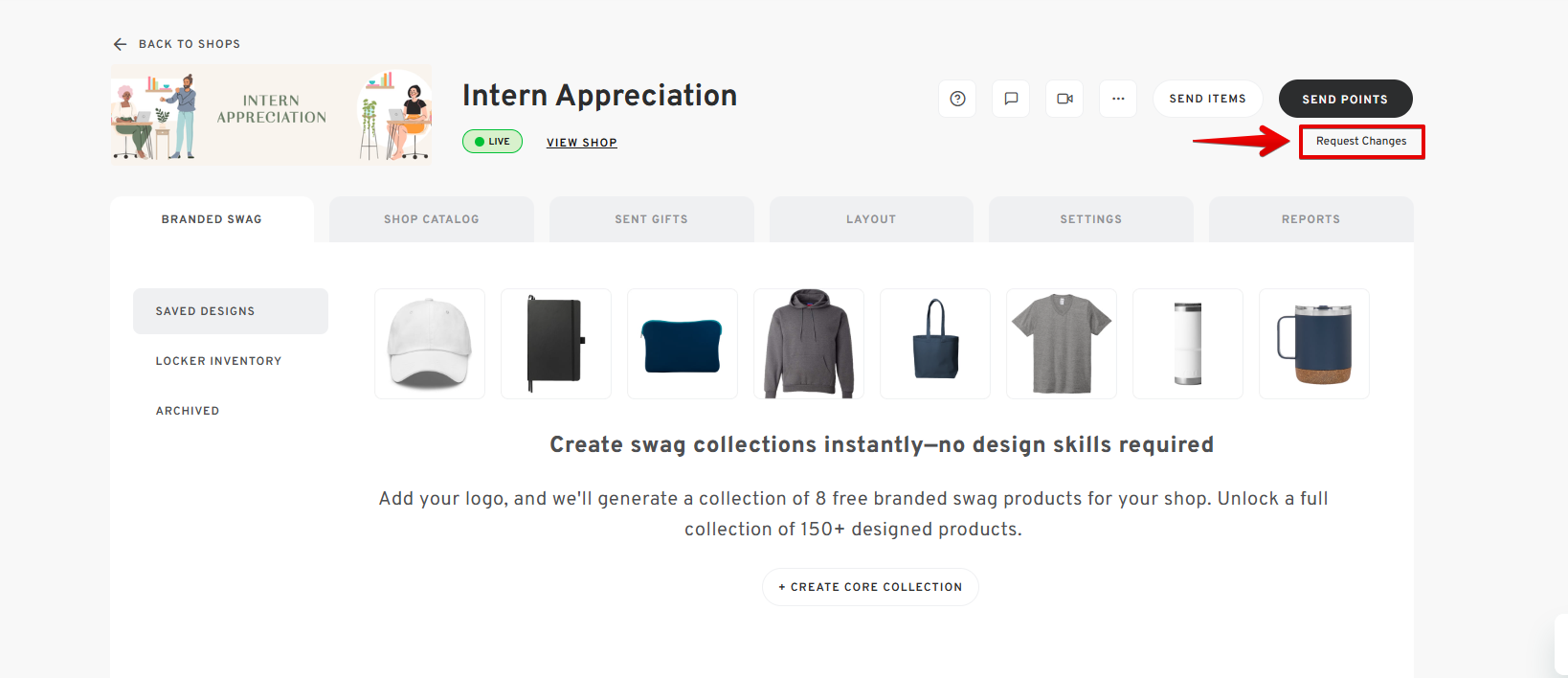Image resolution: width=1568 pixels, height=678 pixels.
Task: Open the three-dots more options menu
Action: pos(1118,99)
